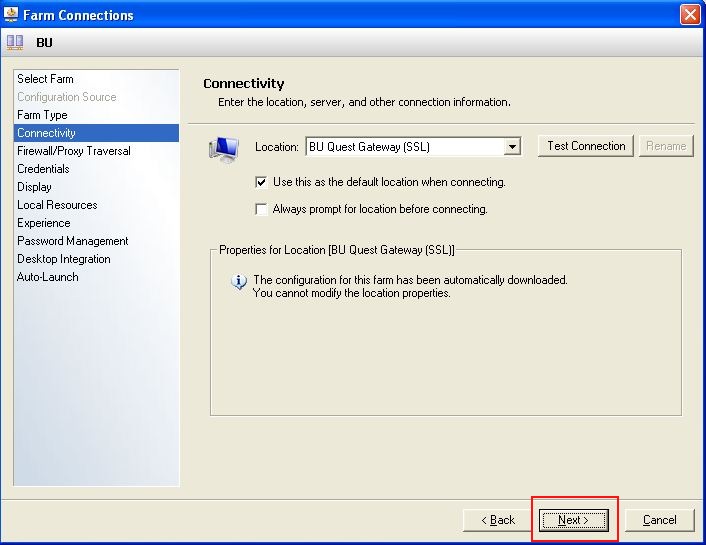Image resolution: width=706 pixels, height=545 pixels.
Task: Click the Test Connection button
Action: (586, 146)
